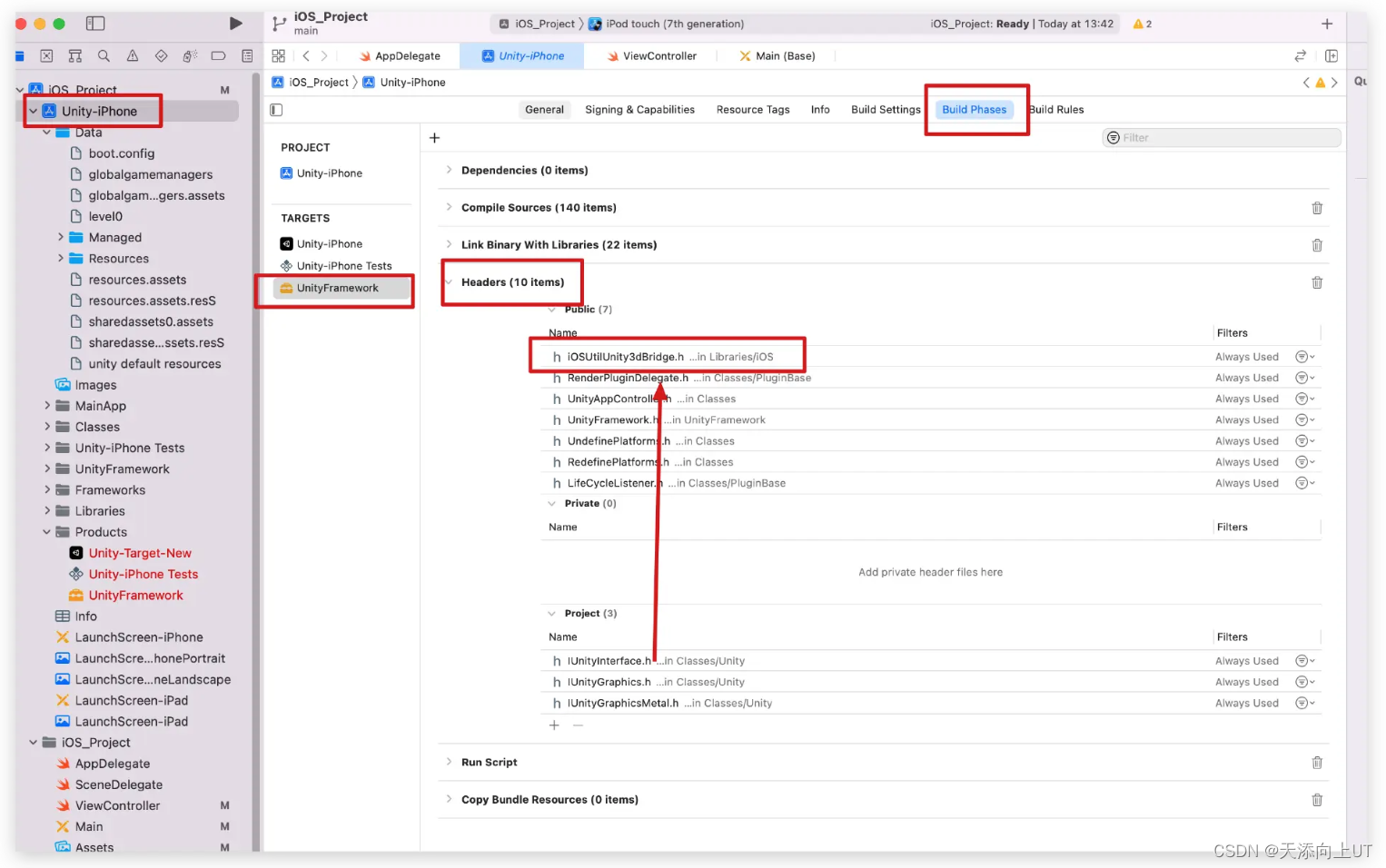Click the related items grid icon
Image resolution: width=1386 pixels, height=868 pixels.
pos(279,56)
